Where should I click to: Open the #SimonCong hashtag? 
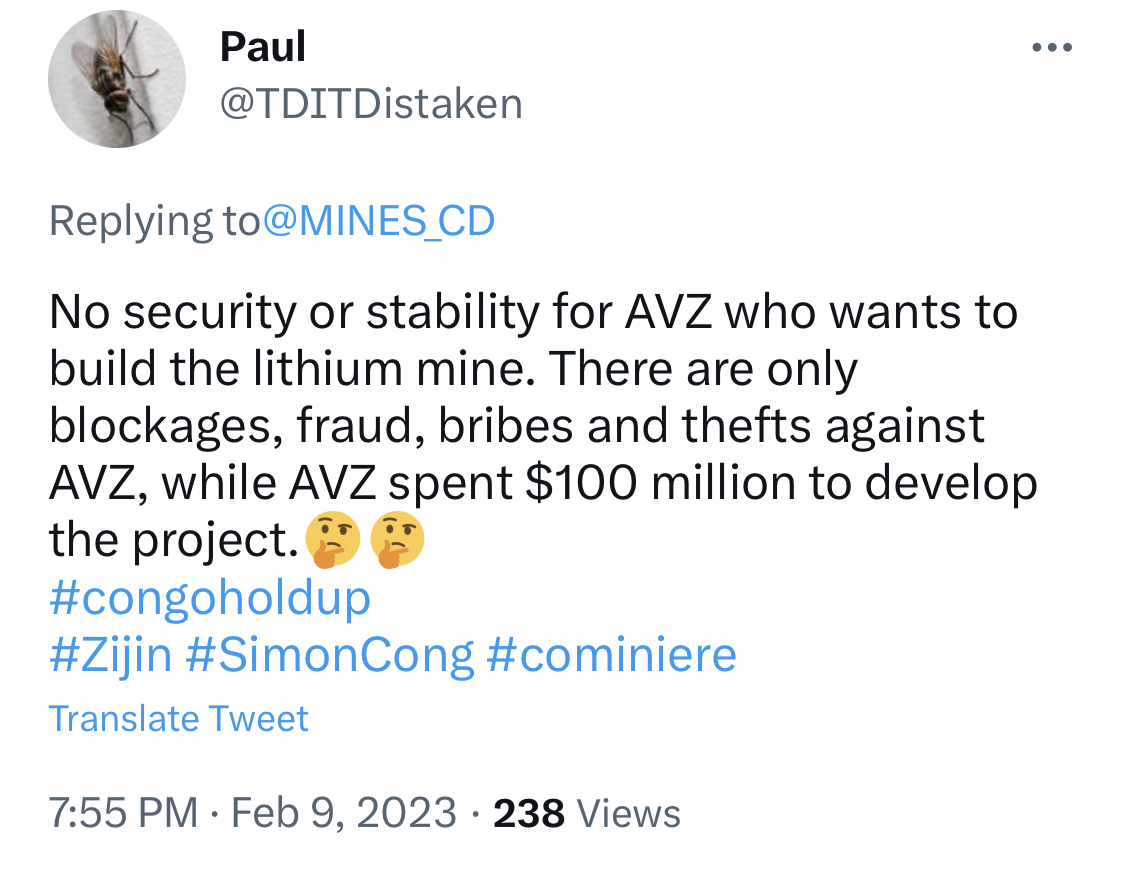[x=330, y=655]
